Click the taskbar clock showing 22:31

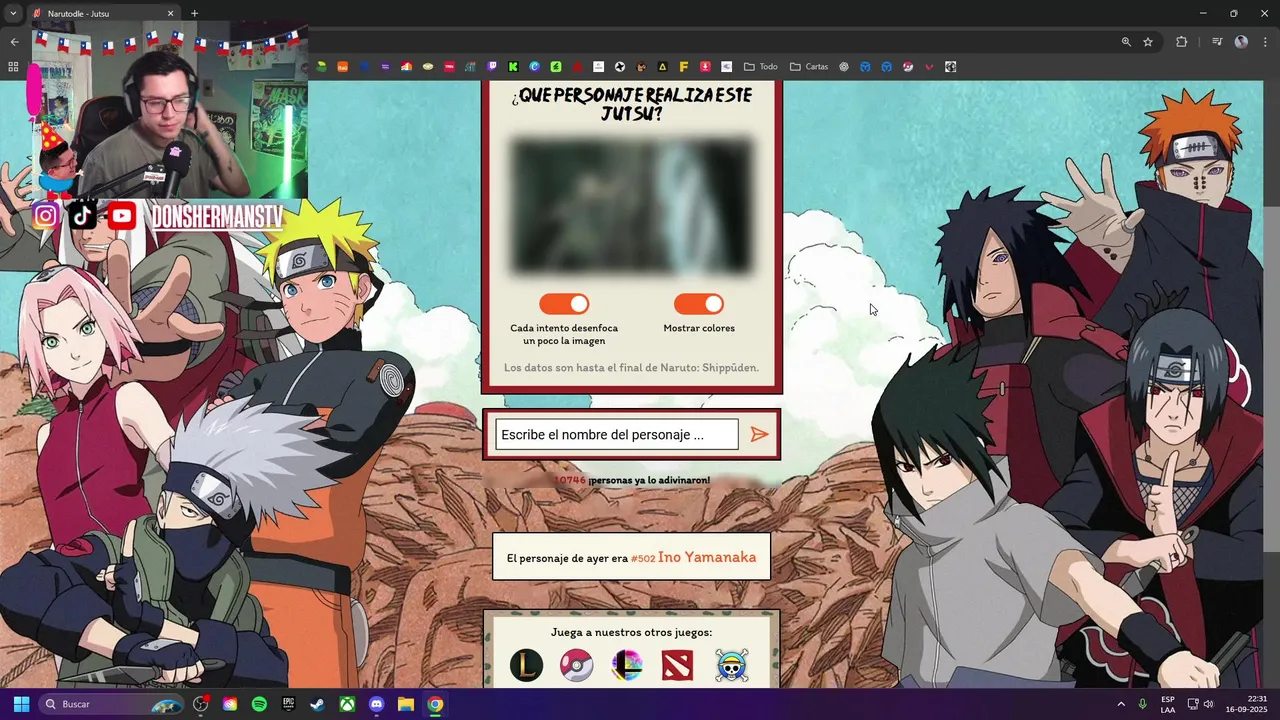(x=1247, y=704)
